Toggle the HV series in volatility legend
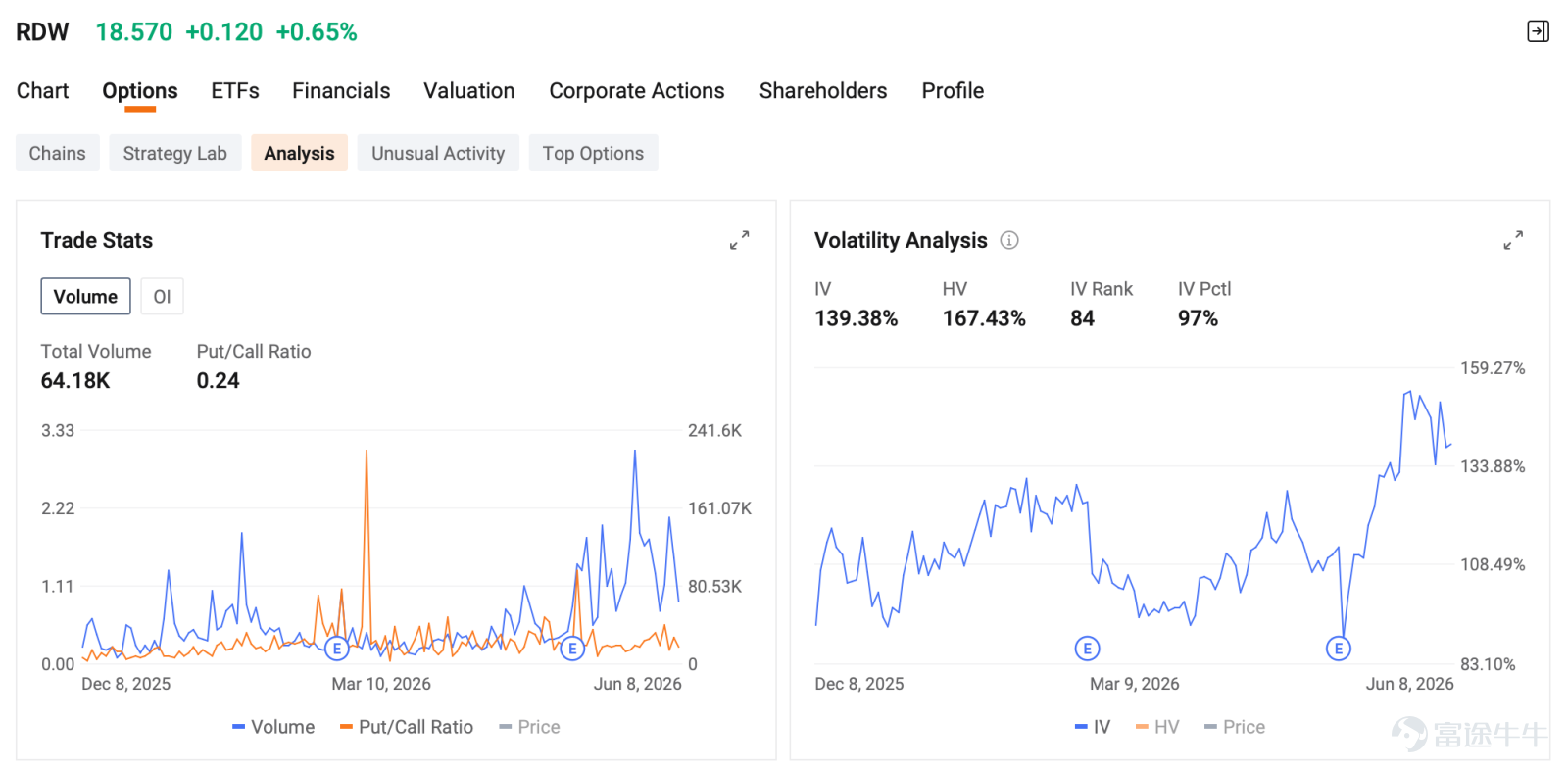Image resolution: width=1568 pixels, height=770 pixels. (1157, 727)
